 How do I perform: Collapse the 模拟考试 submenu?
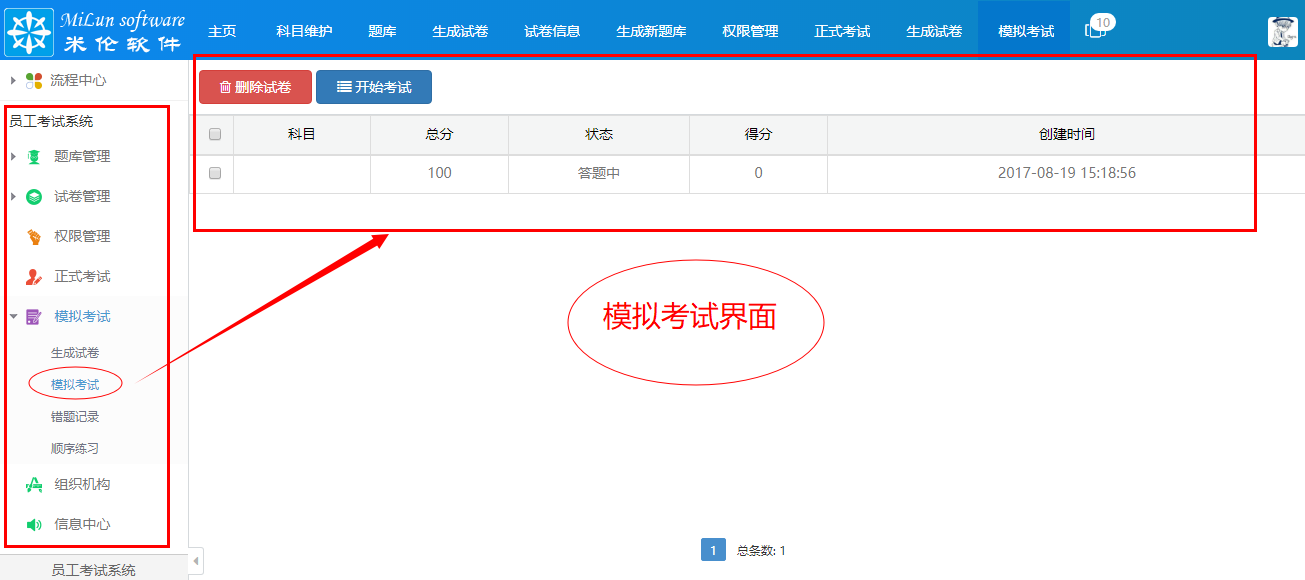click(12, 316)
